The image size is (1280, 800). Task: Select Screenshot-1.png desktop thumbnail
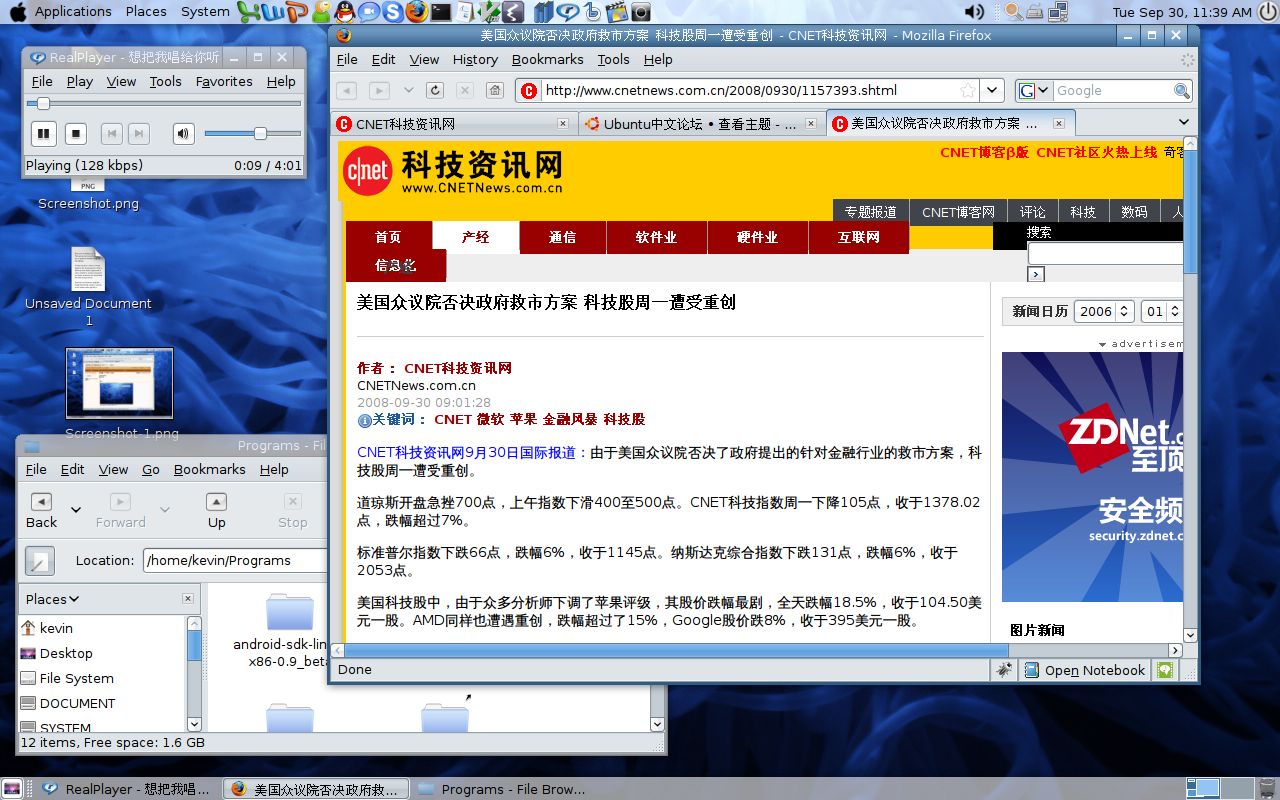pyautogui.click(x=119, y=383)
